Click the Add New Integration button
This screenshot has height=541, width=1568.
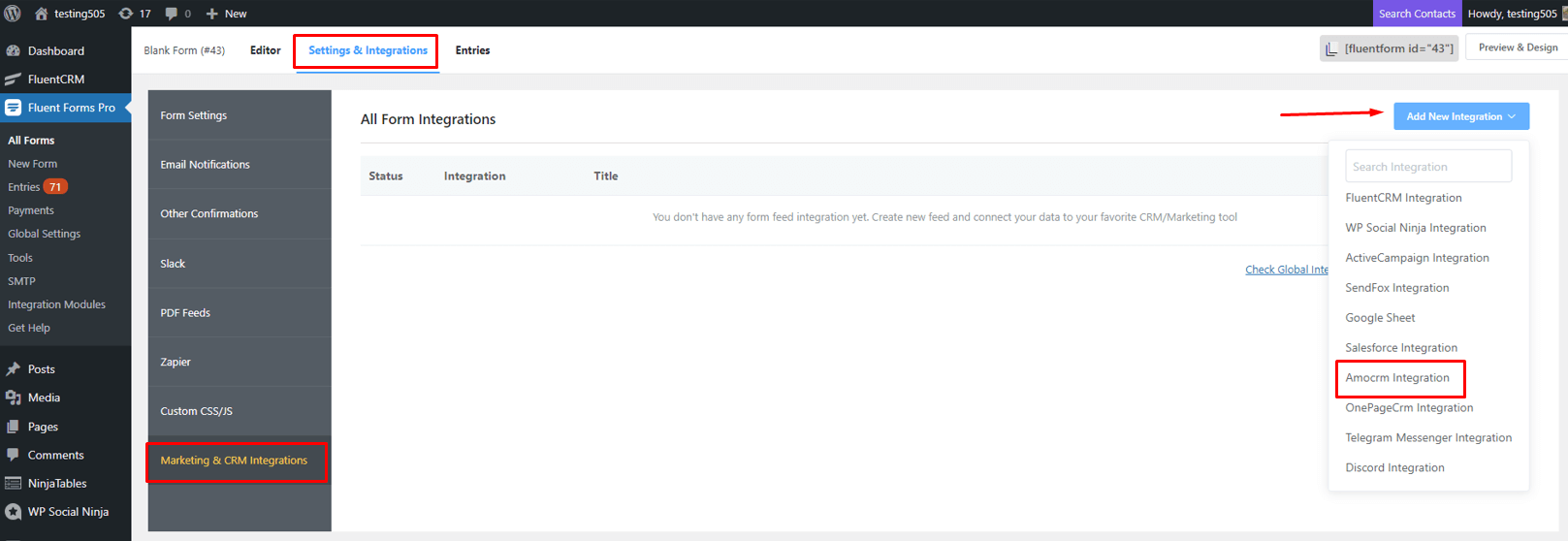coord(1461,116)
